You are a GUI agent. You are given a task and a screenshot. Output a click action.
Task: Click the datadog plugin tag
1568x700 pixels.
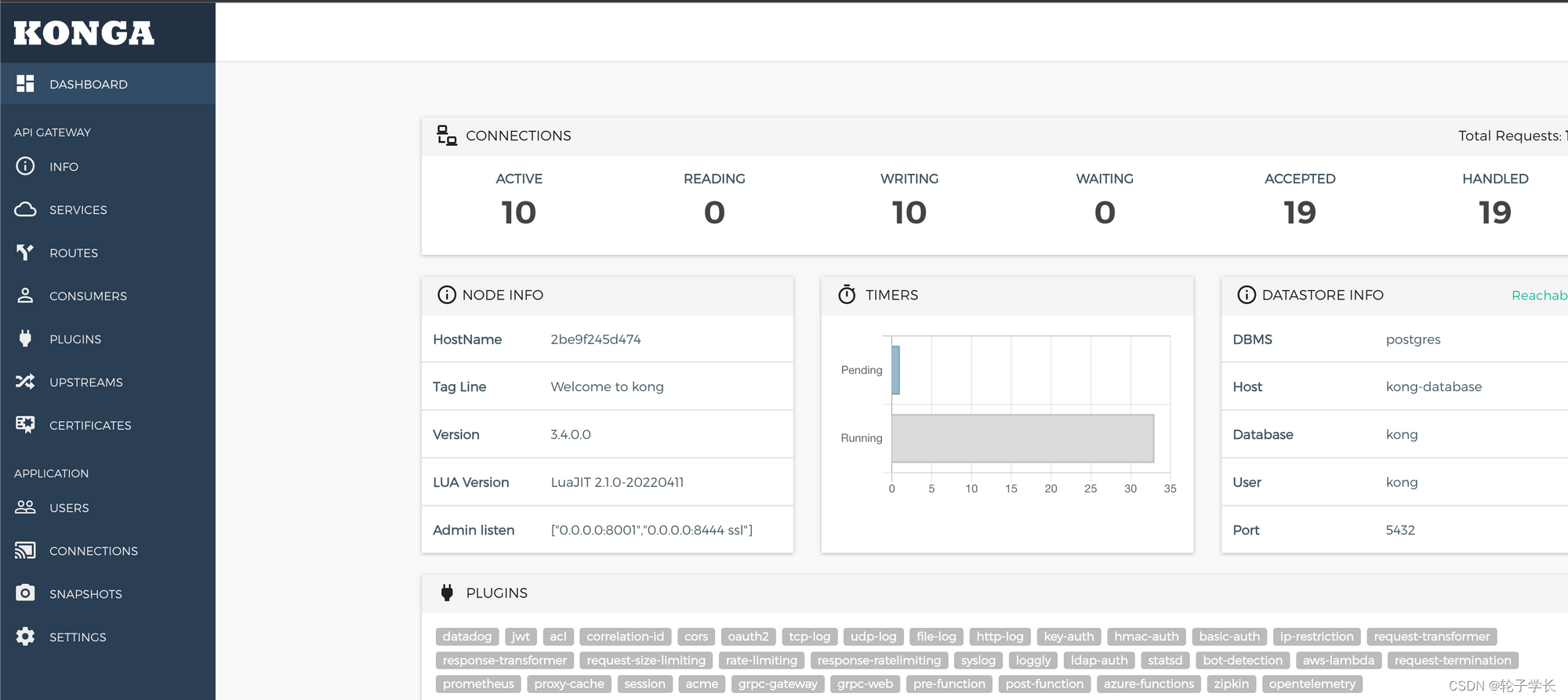(x=467, y=637)
